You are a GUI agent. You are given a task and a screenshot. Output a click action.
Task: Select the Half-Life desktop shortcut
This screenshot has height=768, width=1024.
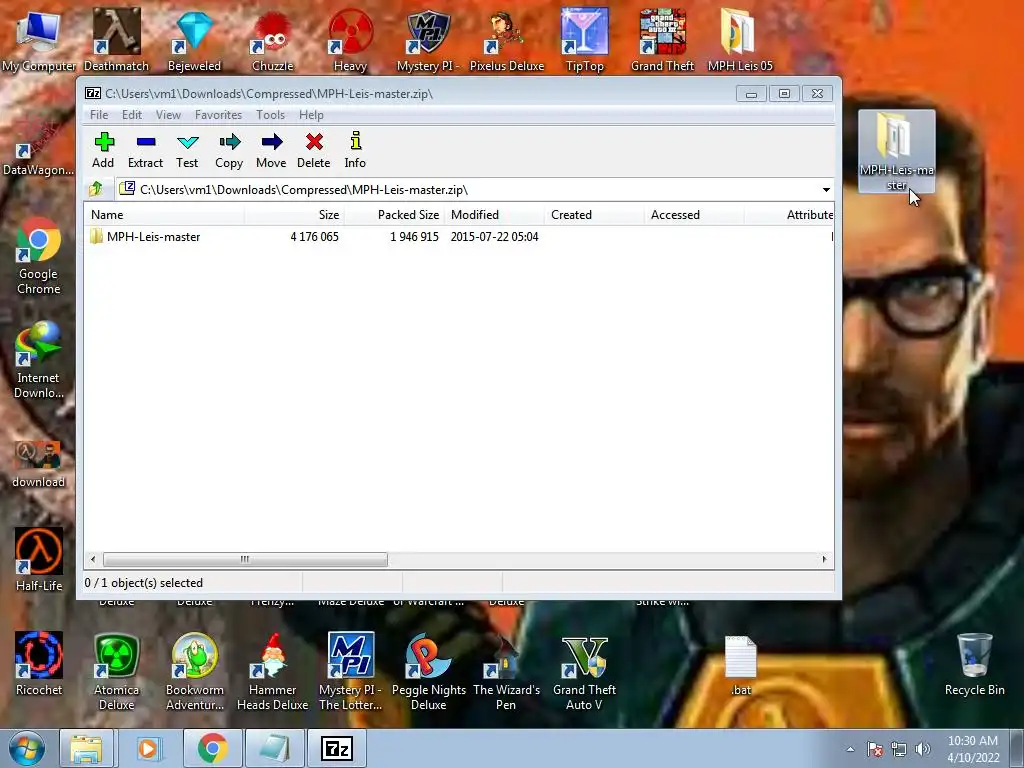click(x=39, y=560)
